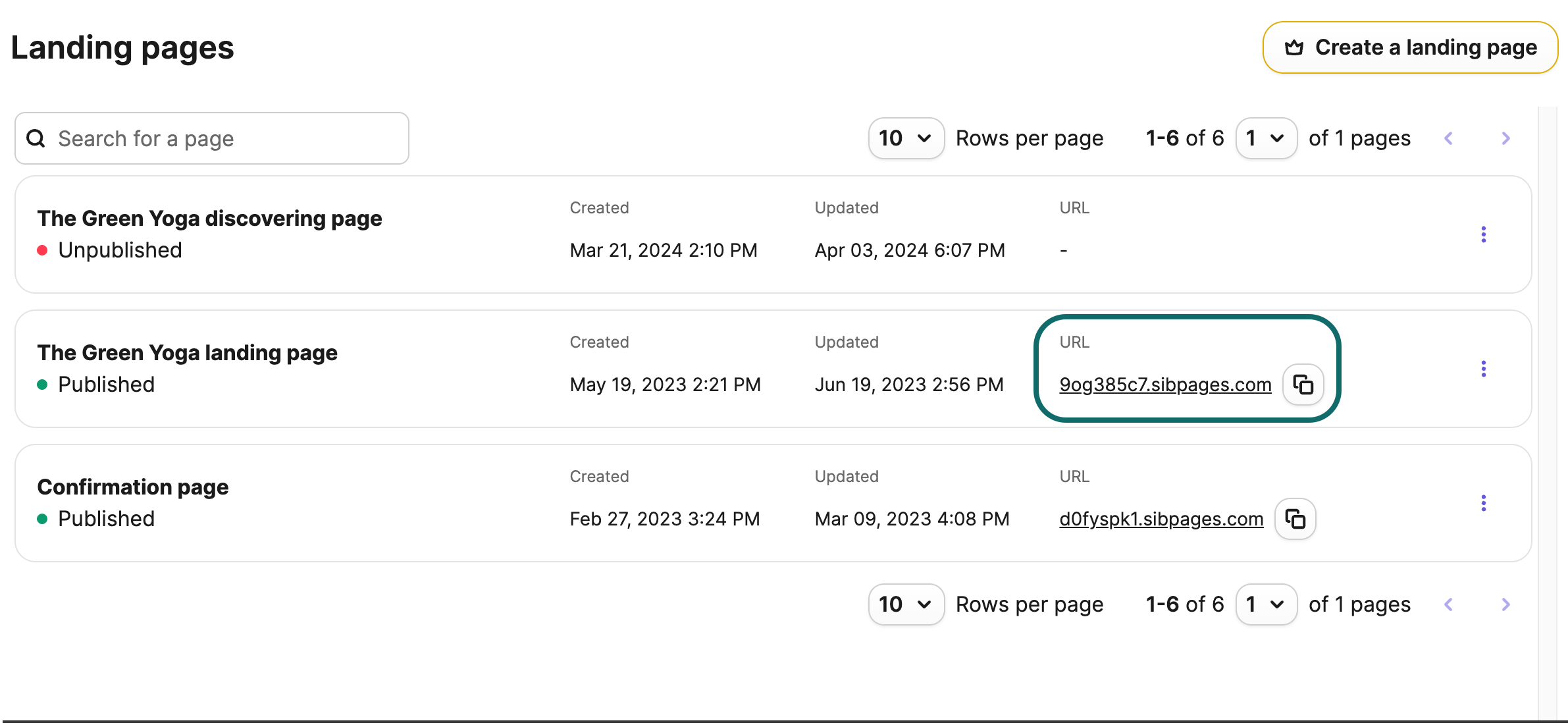Image resolution: width=1568 pixels, height=723 pixels.
Task: Go to next page using bottom arrow
Action: tap(1505, 604)
